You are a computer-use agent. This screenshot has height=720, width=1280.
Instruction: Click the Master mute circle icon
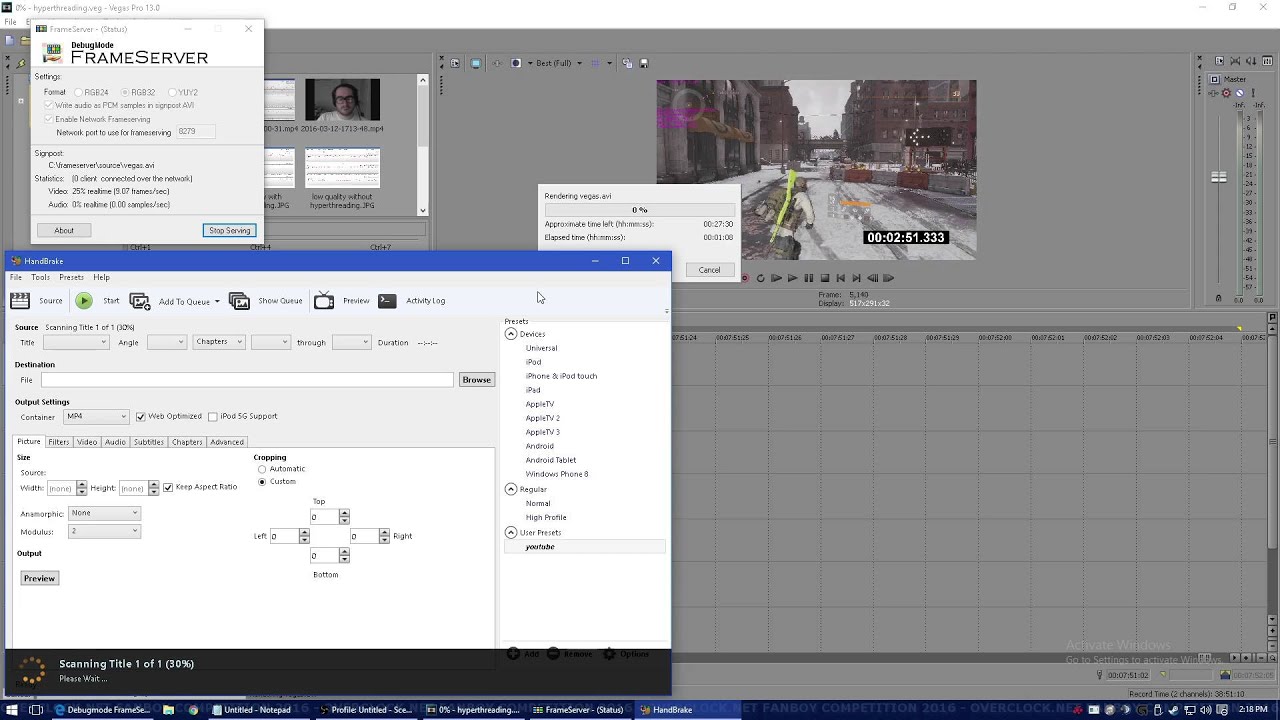click(1240, 93)
